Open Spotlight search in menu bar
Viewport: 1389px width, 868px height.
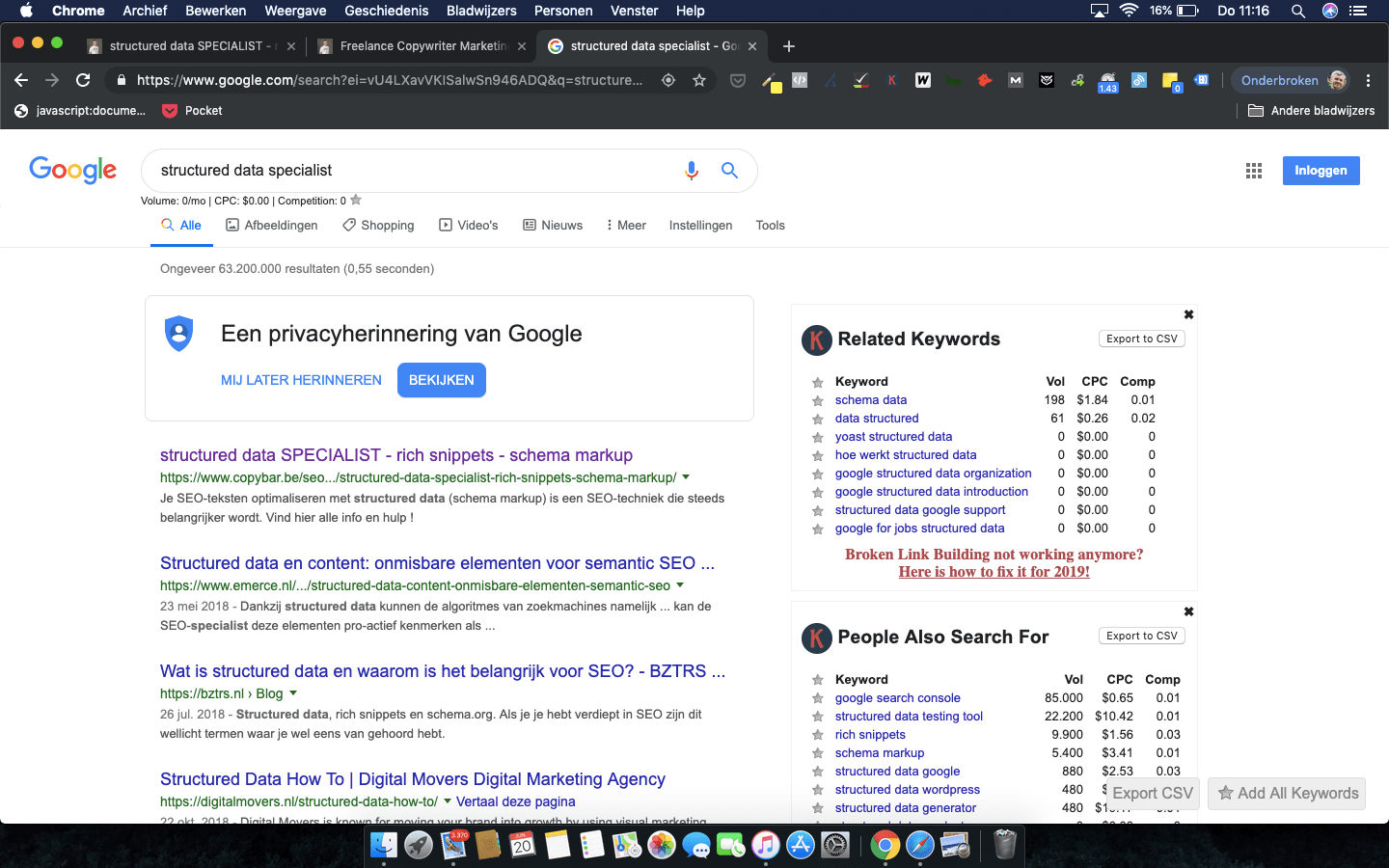[1297, 11]
